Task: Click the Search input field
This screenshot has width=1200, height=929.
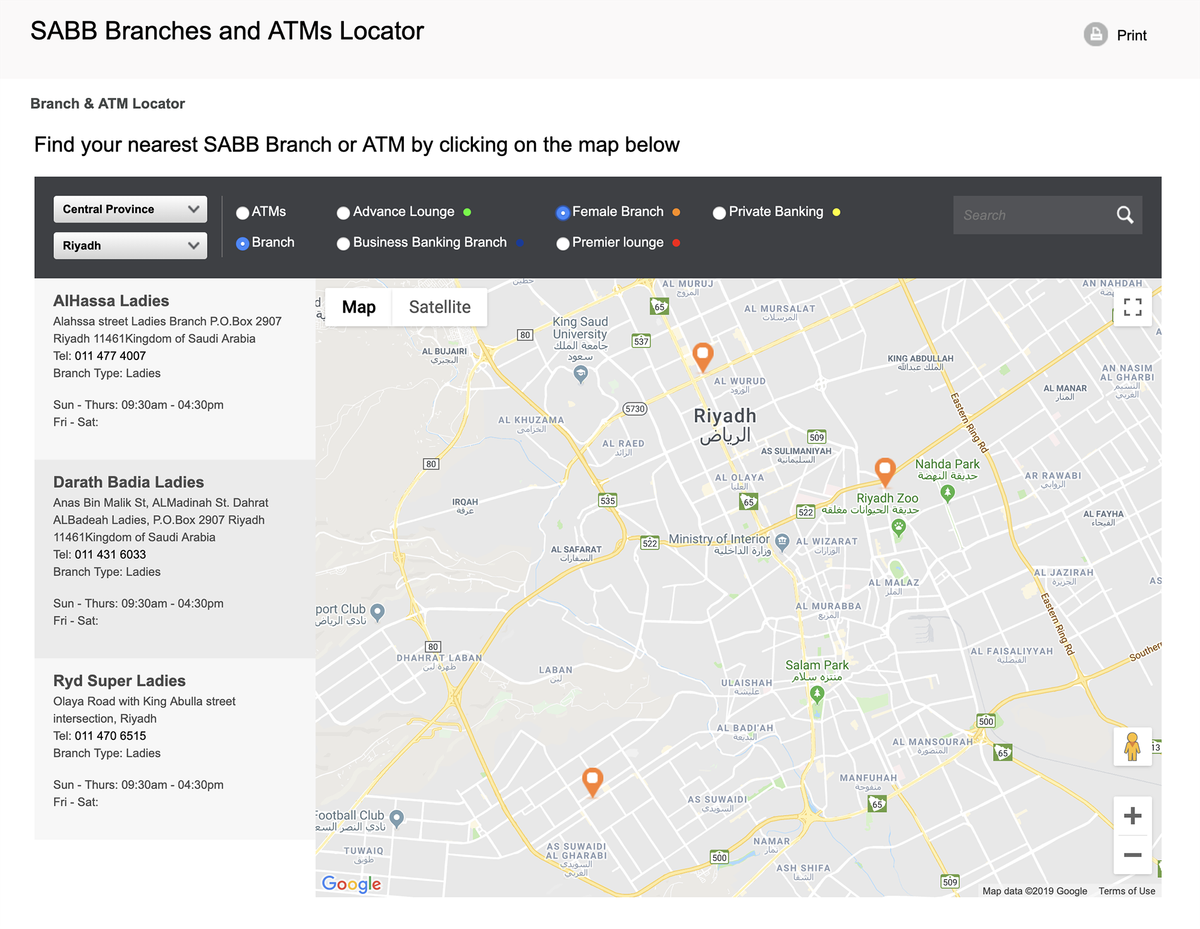Action: 1033,215
